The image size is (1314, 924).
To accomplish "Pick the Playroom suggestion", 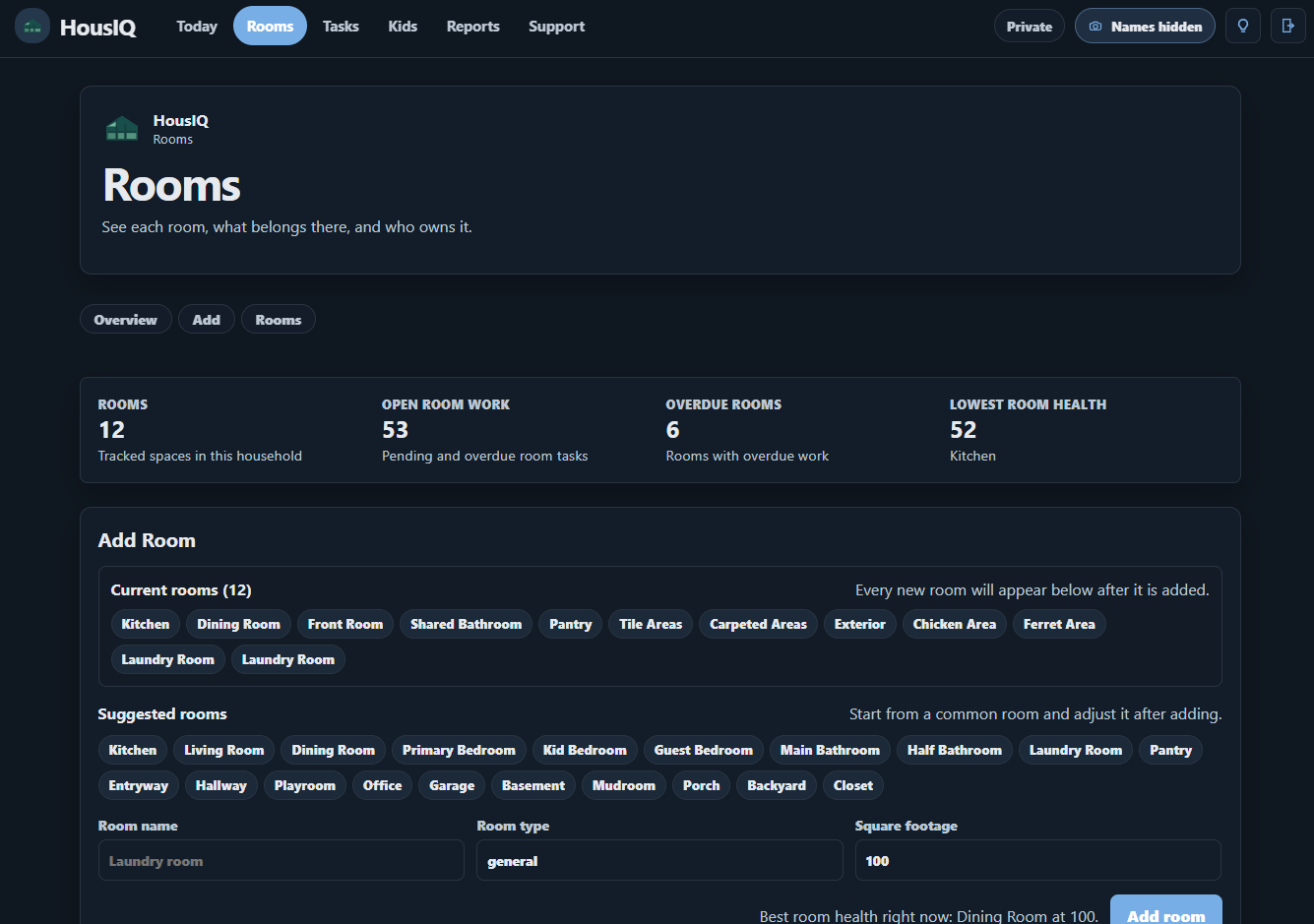I will (305, 785).
